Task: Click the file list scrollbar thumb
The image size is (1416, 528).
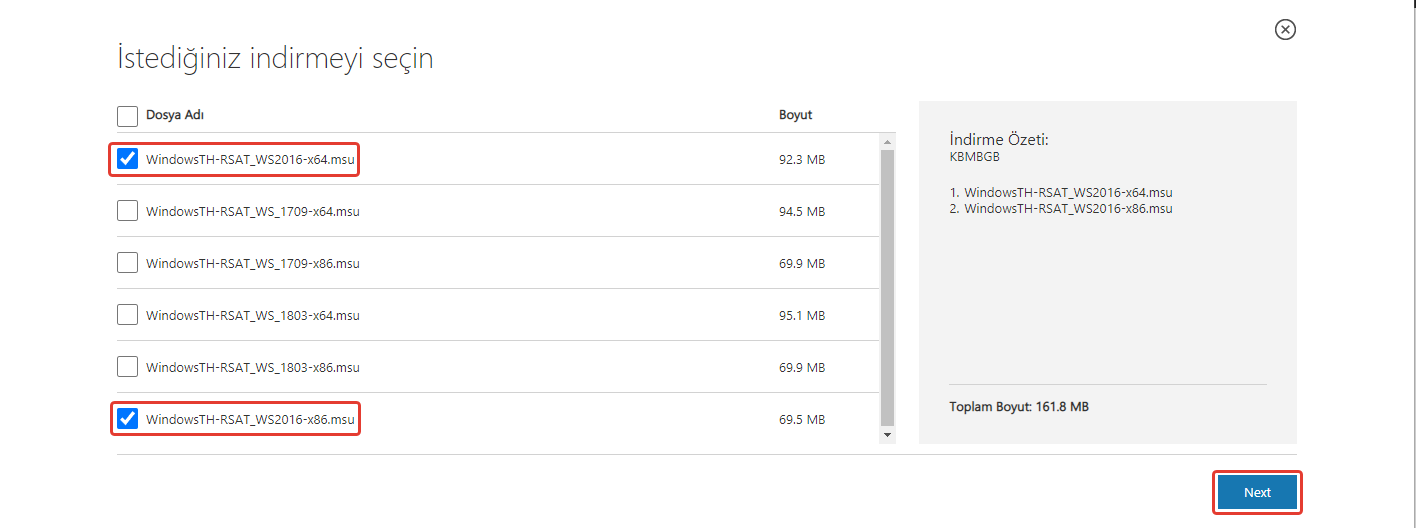Action: [887, 285]
